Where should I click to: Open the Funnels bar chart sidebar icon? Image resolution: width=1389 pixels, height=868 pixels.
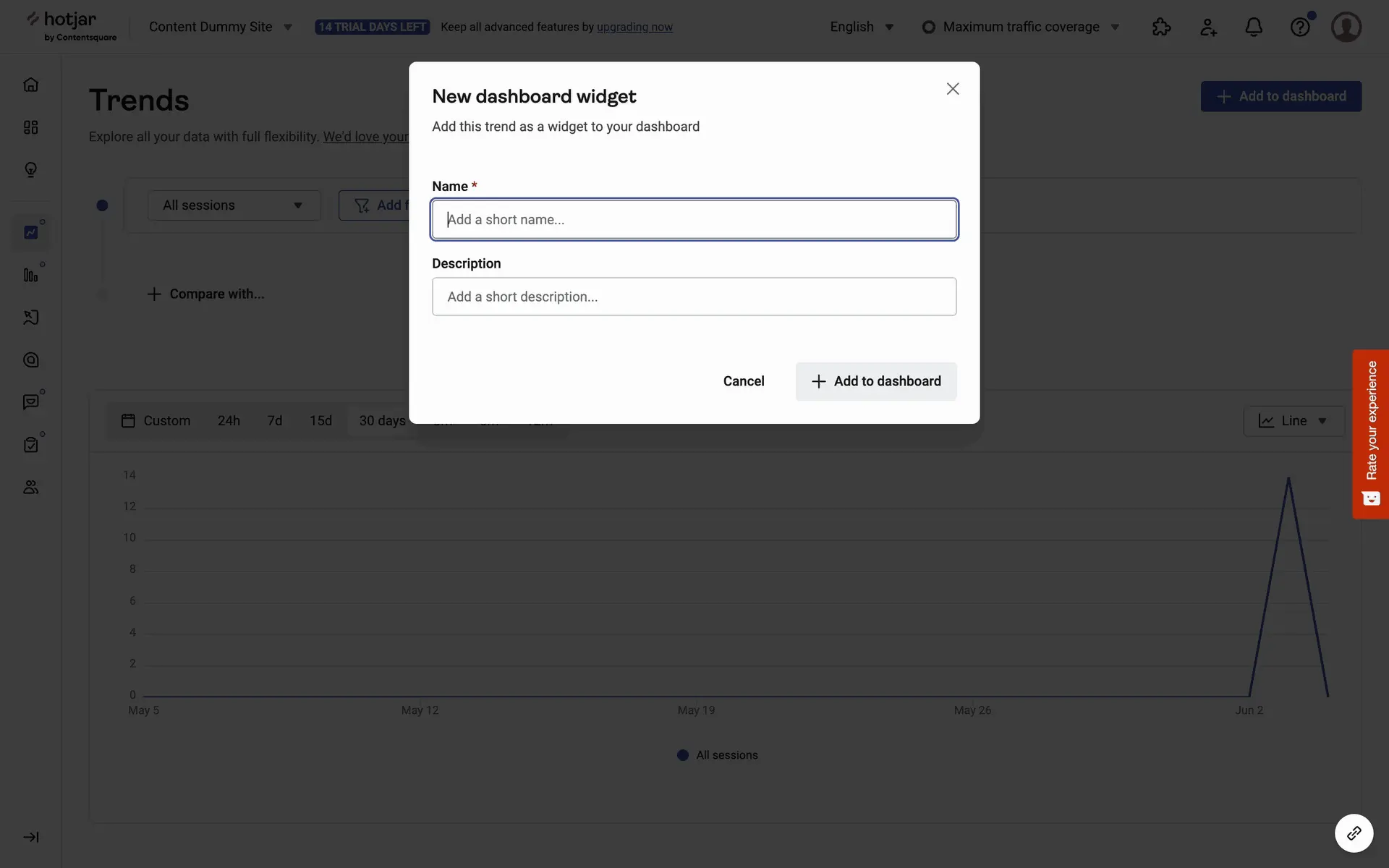click(x=30, y=275)
